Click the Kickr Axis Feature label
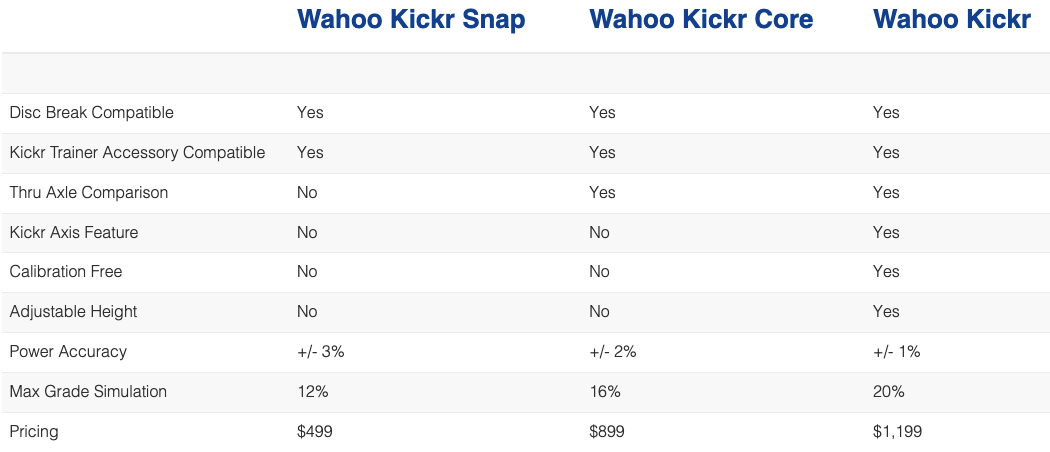The height and width of the screenshot is (452, 1050). 74,232
